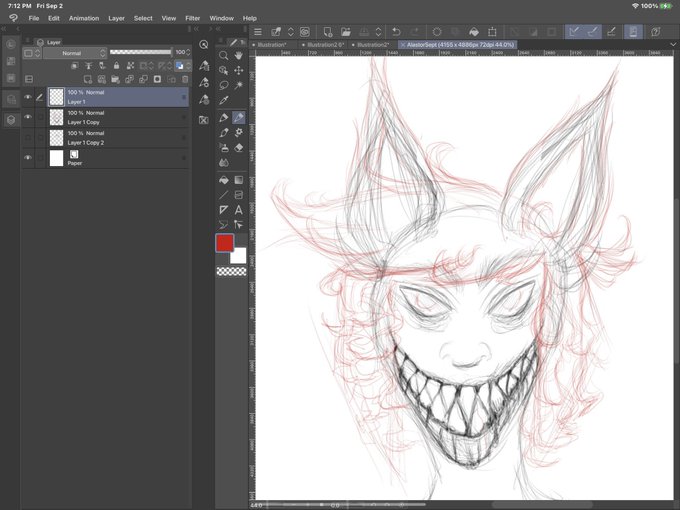The image size is (680, 510).
Task: Click the Delete layer trash icon
Action: [185, 79]
